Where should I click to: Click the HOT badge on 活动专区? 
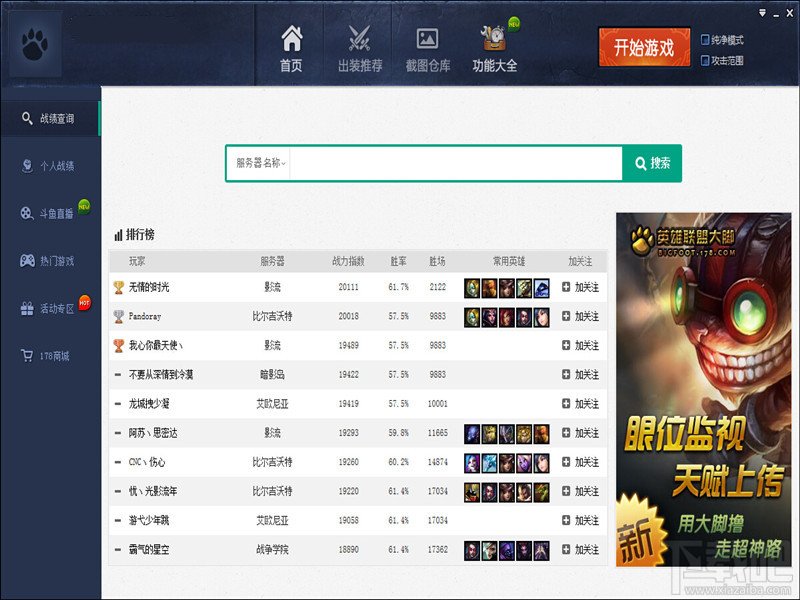pyautogui.click(x=84, y=303)
